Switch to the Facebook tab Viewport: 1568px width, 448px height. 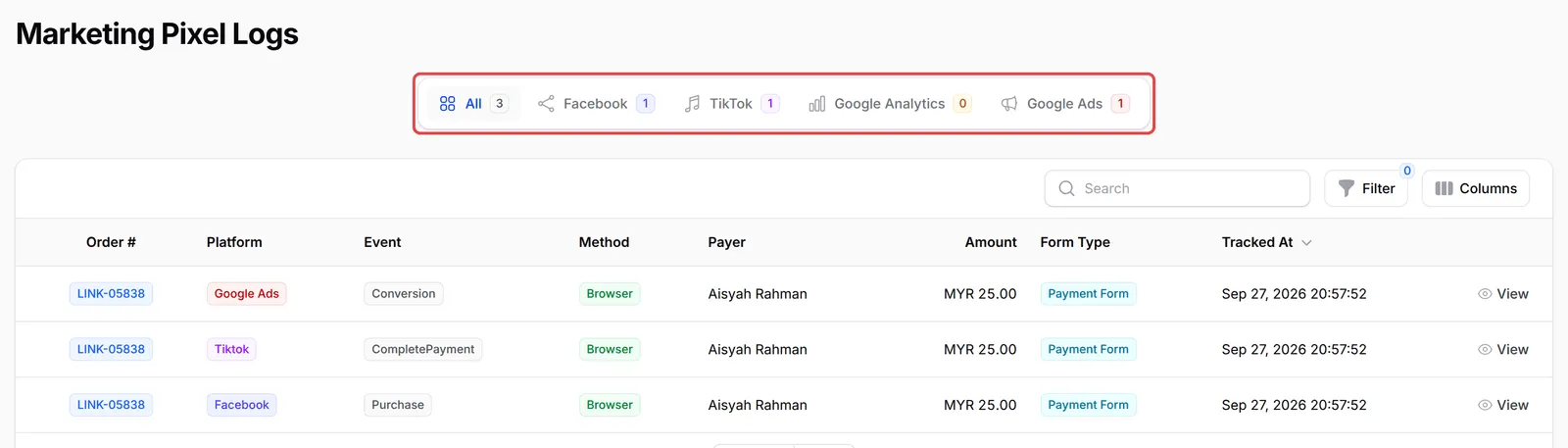596,104
